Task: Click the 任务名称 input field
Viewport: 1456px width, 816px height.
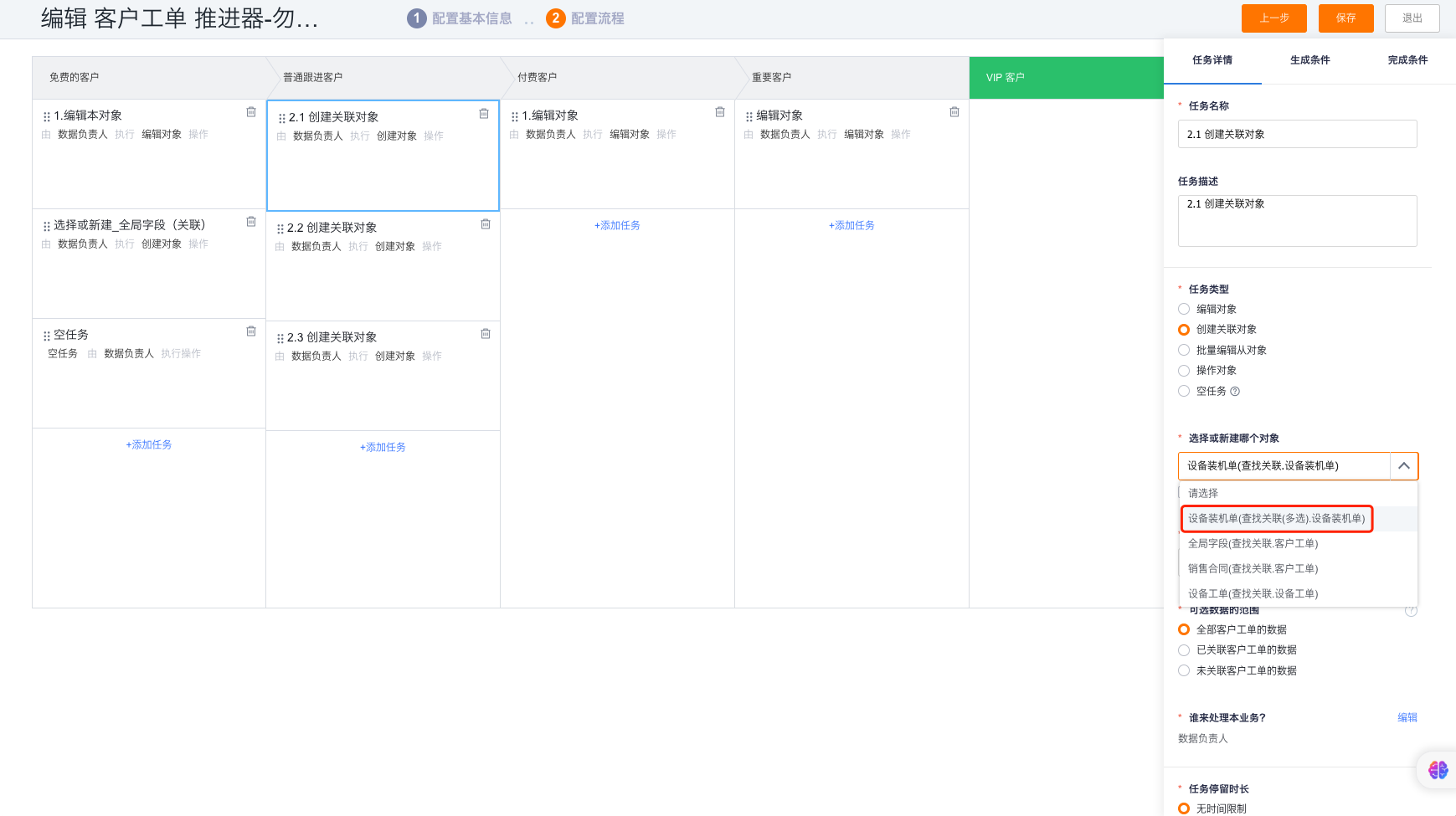Action: pos(1297,134)
